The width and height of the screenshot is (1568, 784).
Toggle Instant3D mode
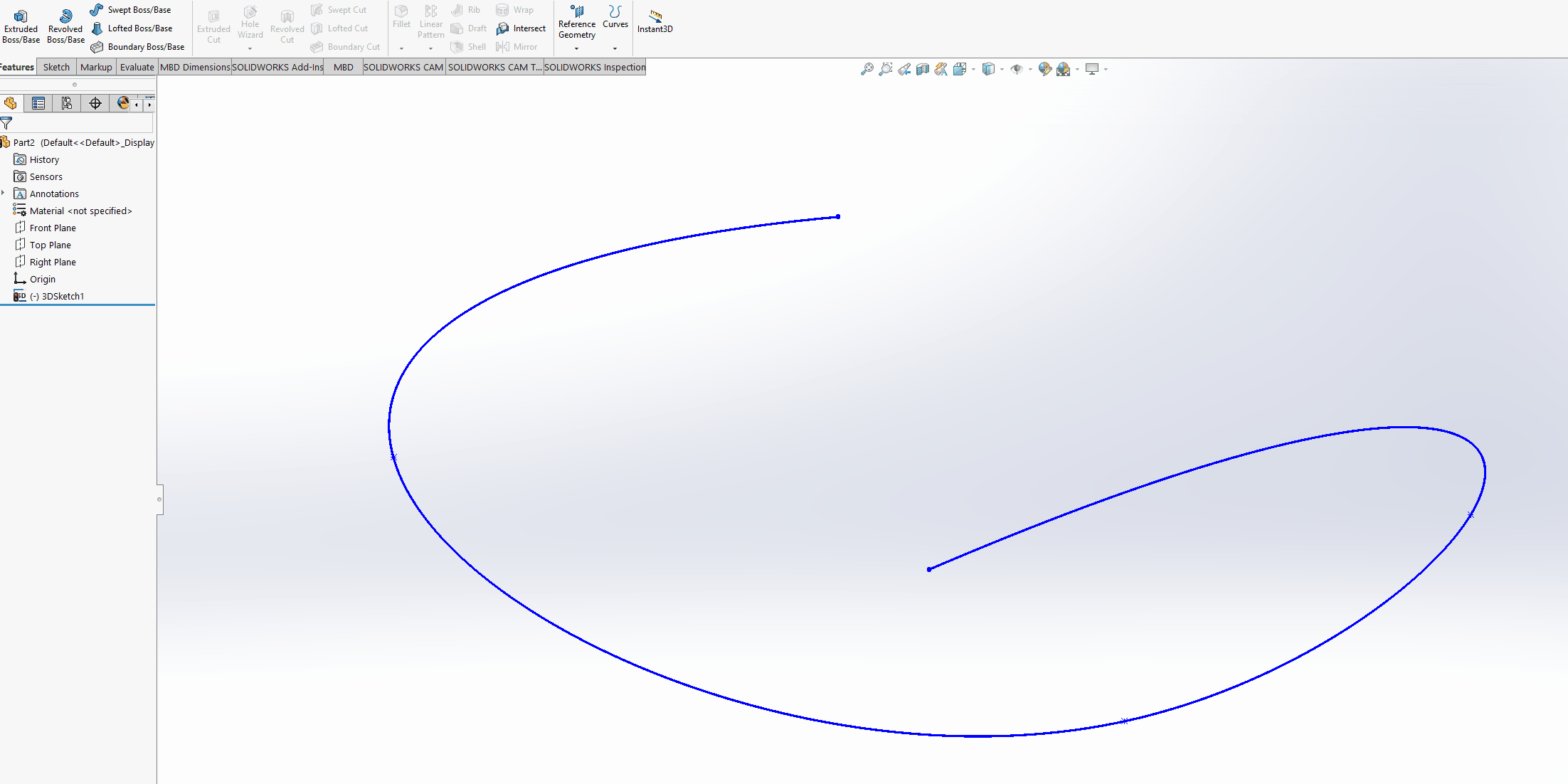(655, 21)
